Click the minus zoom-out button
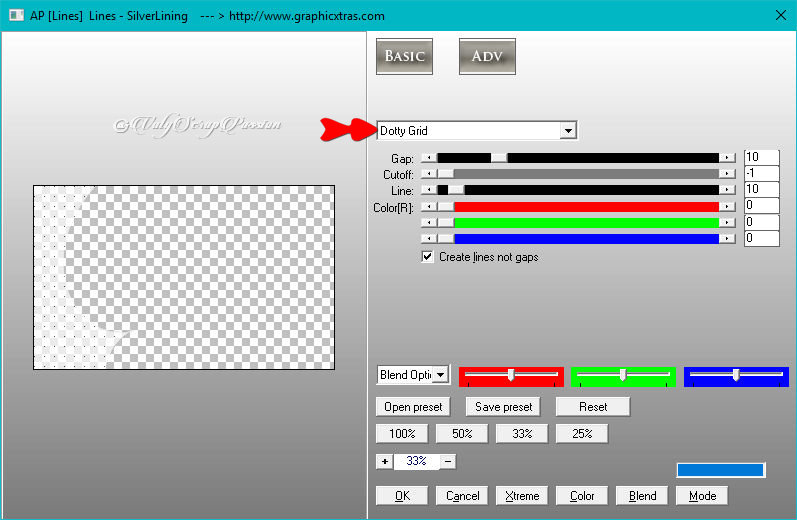The image size is (797, 520). (448, 461)
